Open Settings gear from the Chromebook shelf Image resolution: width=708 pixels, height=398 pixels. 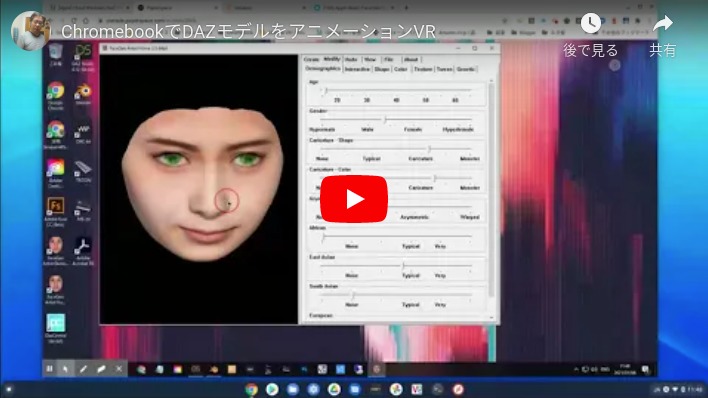313,389
